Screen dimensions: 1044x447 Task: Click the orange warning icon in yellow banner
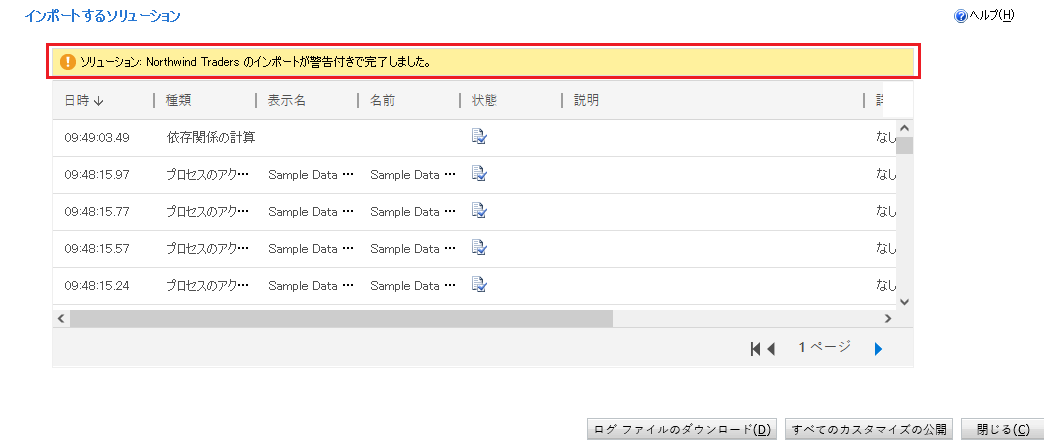click(68, 62)
